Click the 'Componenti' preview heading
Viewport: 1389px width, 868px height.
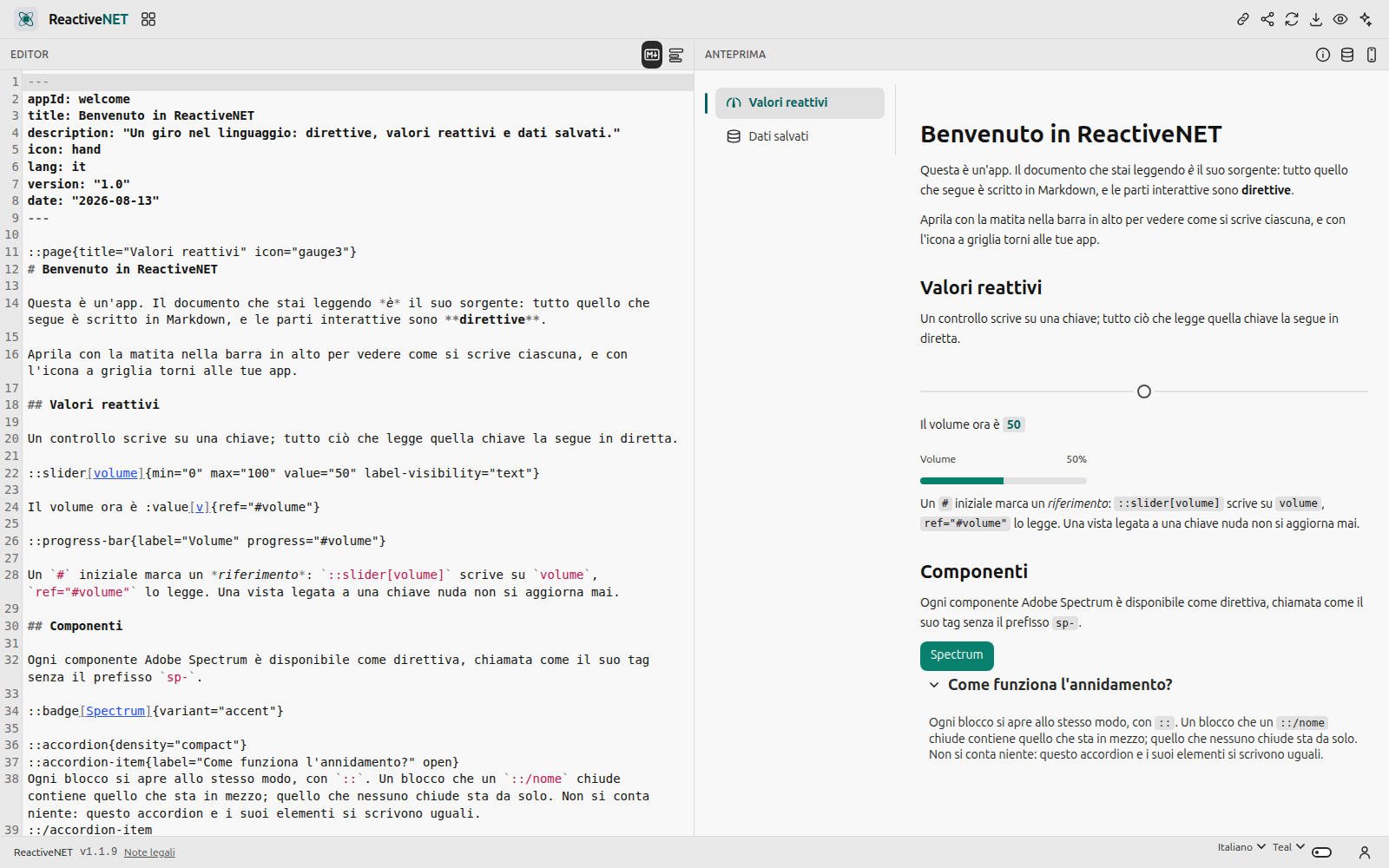pos(974,571)
